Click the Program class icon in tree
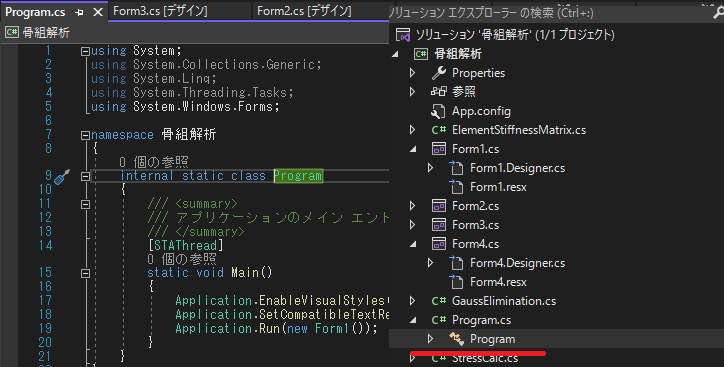Viewport: 724px width, 367px height. tap(456, 339)
